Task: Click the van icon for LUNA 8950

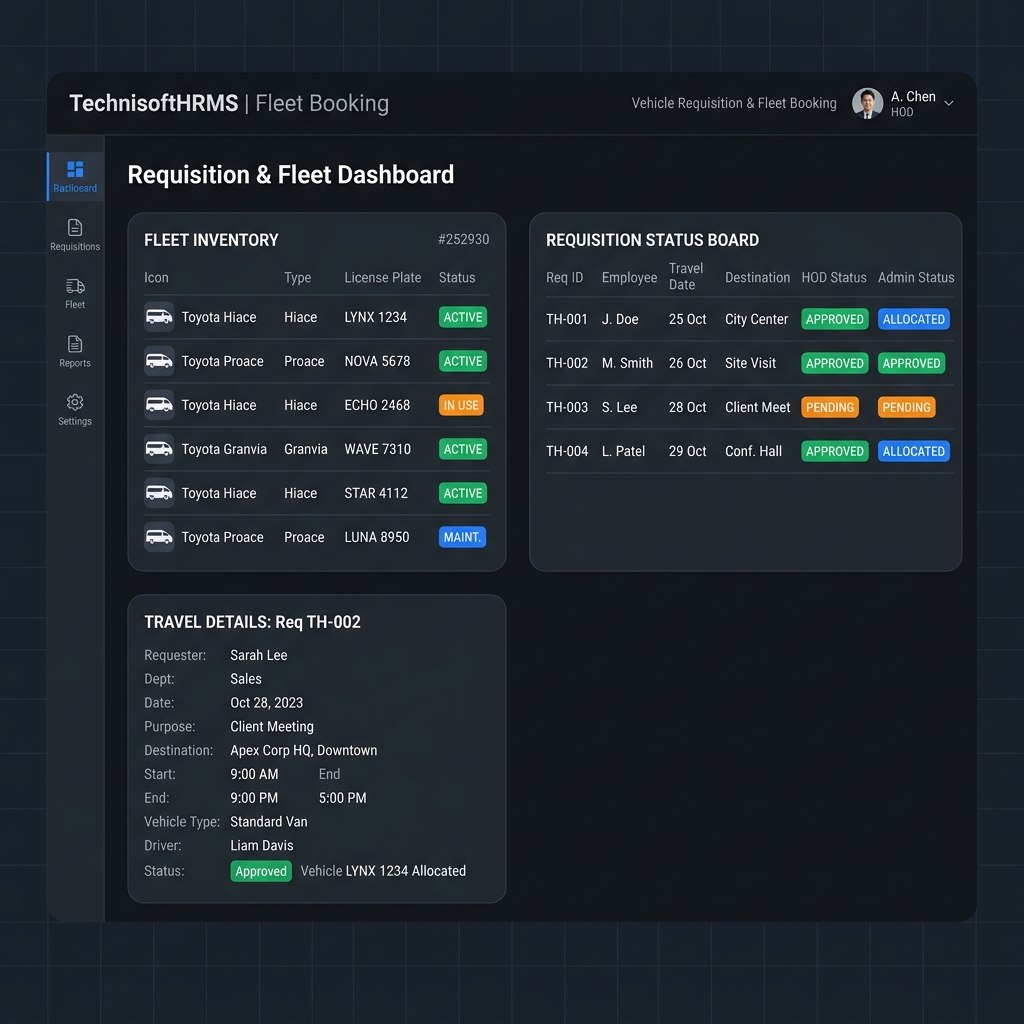Action: click(159, 537)
